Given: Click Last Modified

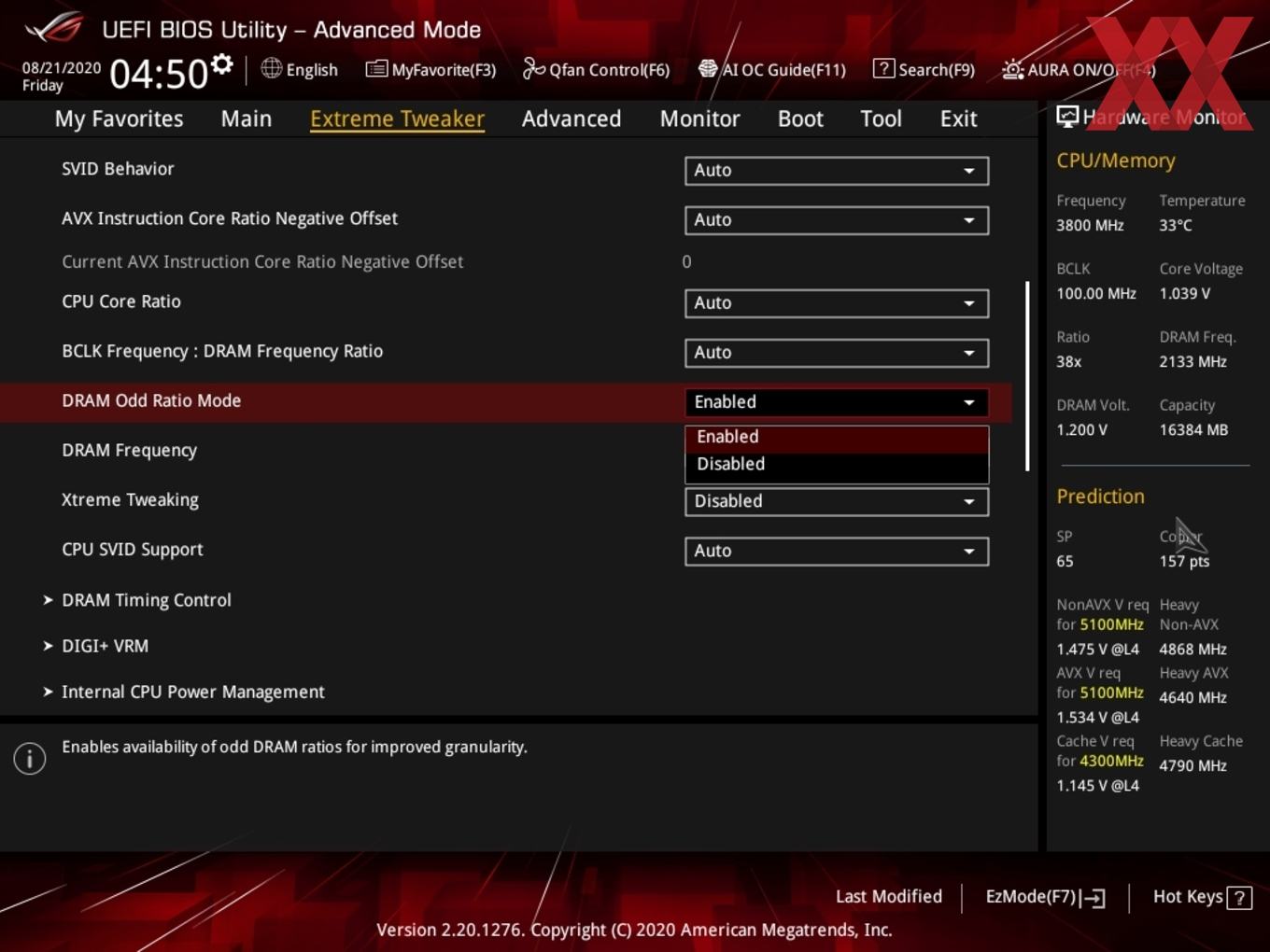Looking at the screenshot, I should pyautogui.click(x=889, y=897).
